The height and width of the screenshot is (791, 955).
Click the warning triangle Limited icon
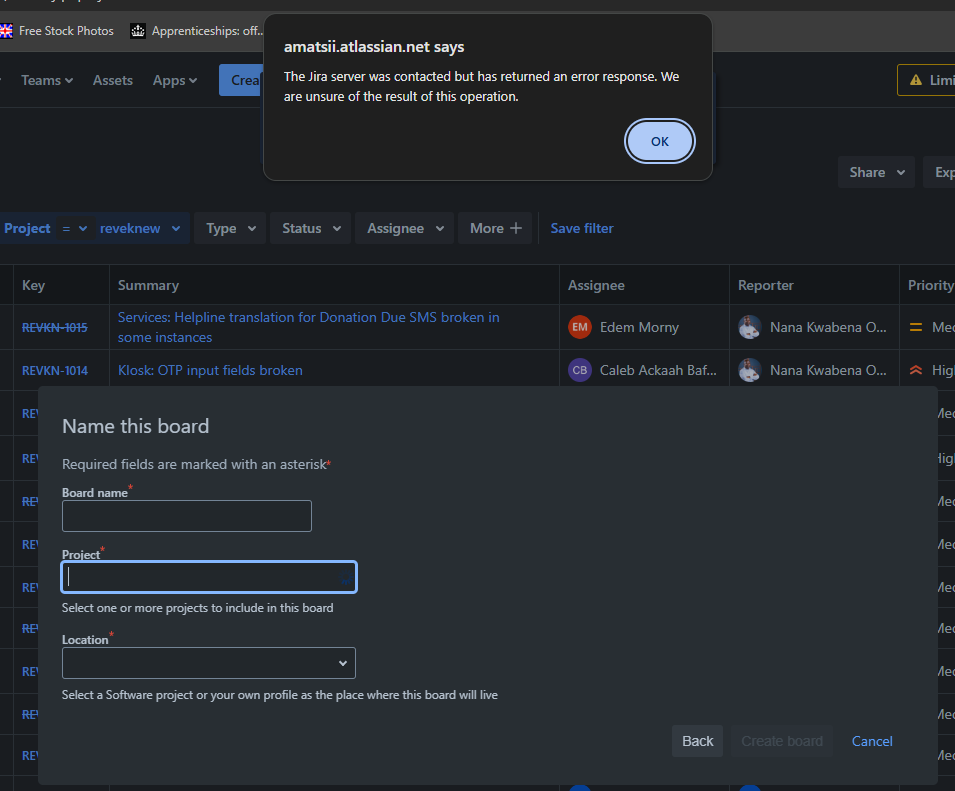pyautogui.click(x=915, y=80)
